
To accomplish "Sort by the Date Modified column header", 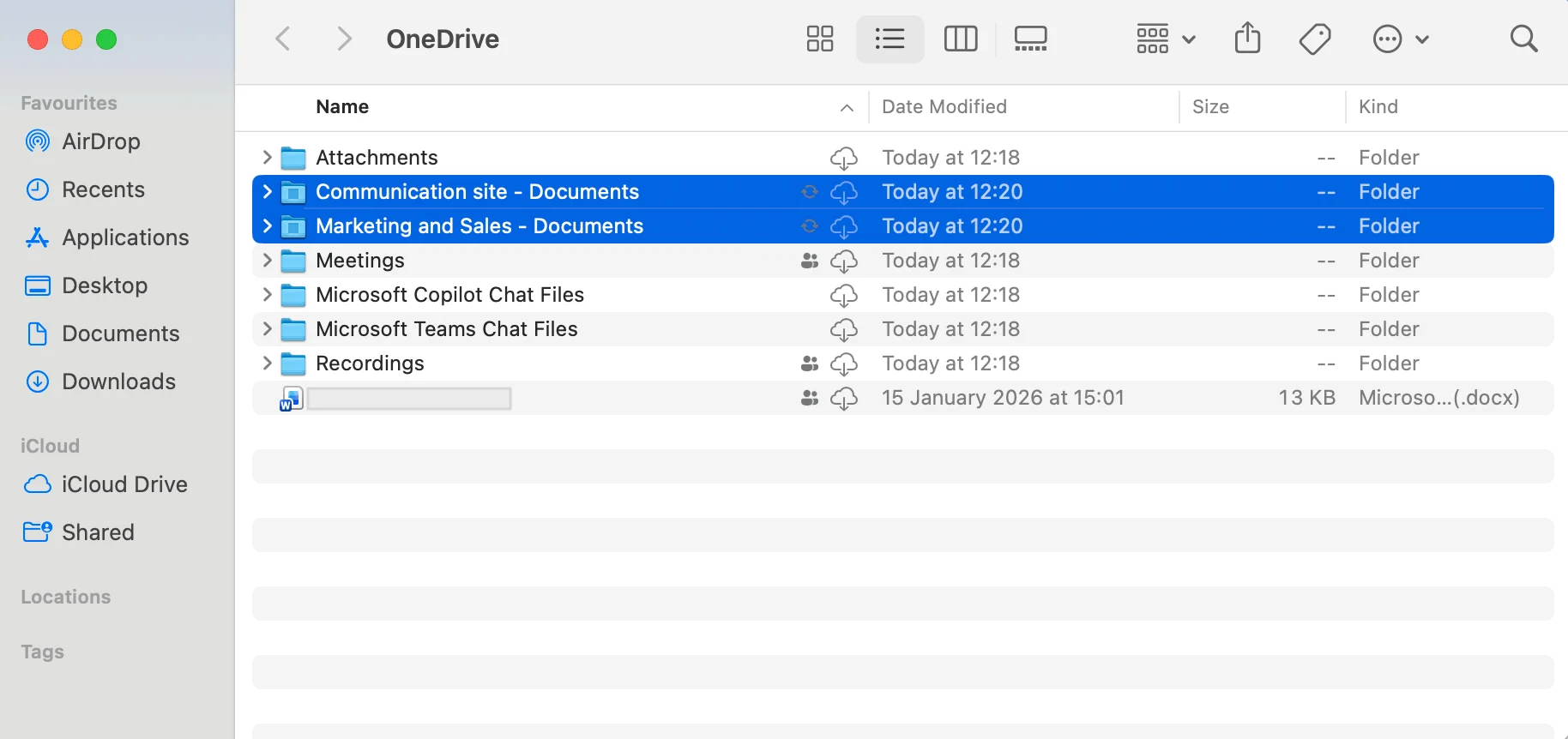I will [x=944, y=106].
